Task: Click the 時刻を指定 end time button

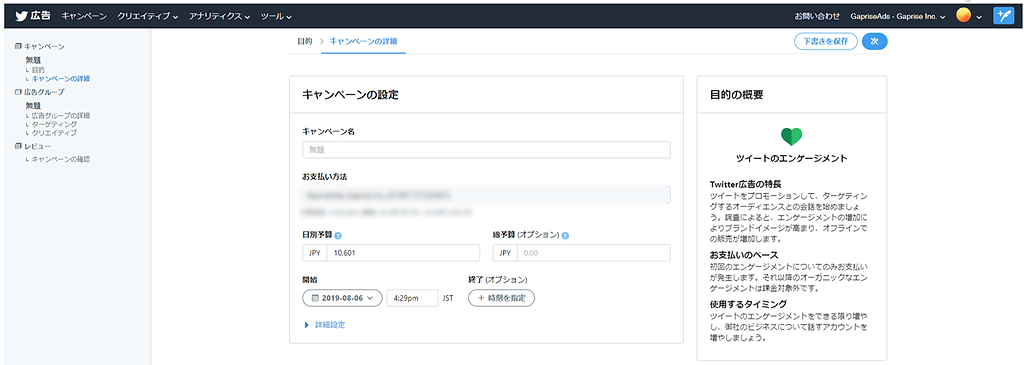Action: pyautogui.click(x=502, y=298)
